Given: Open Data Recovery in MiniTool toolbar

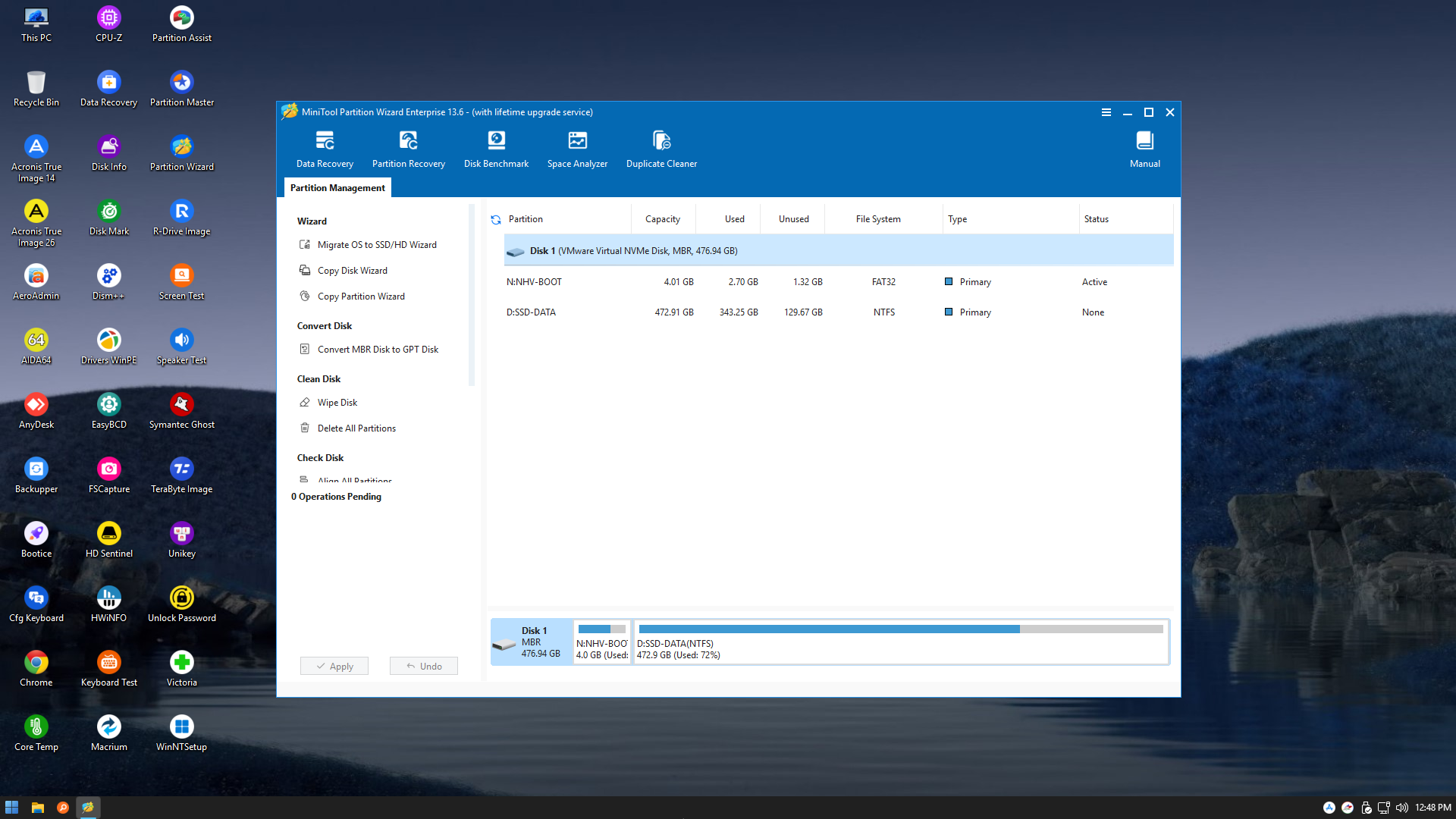Looking at the screenshot, I should [x=325, y=149].
